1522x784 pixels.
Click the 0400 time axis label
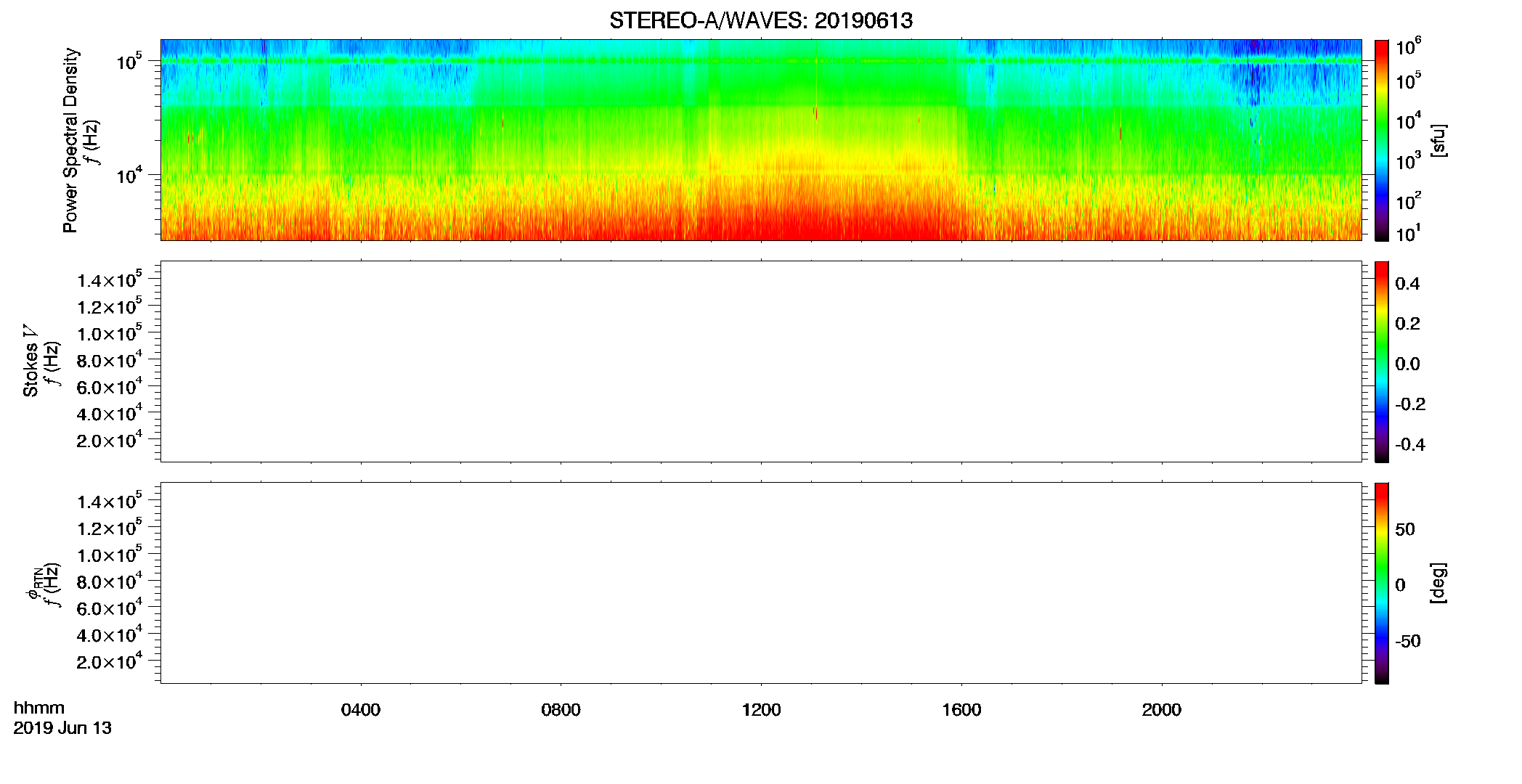click(361, 710)
